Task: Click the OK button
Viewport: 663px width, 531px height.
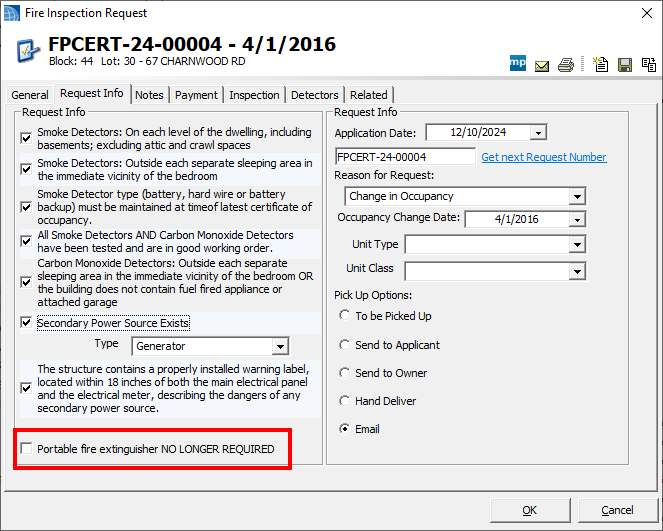Action: 530,510
